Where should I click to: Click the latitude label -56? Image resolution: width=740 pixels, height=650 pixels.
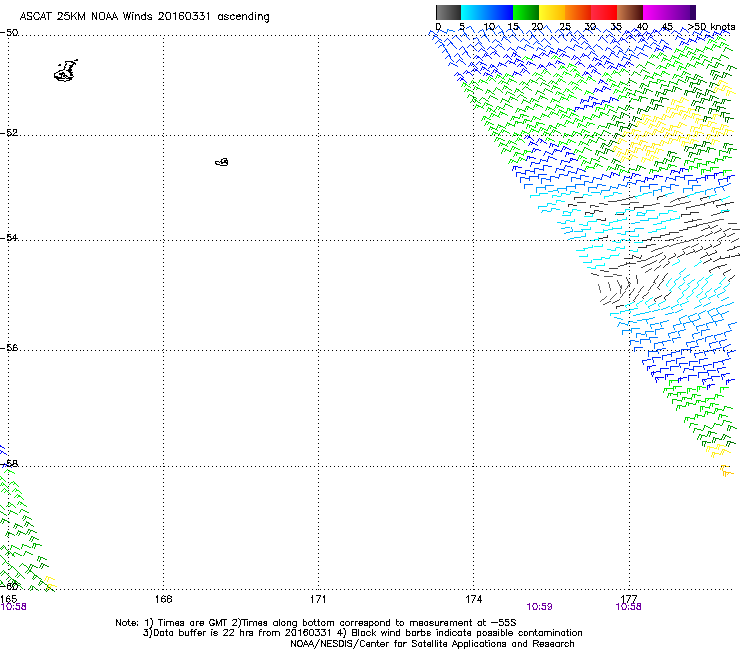click(x=9, y=347)
